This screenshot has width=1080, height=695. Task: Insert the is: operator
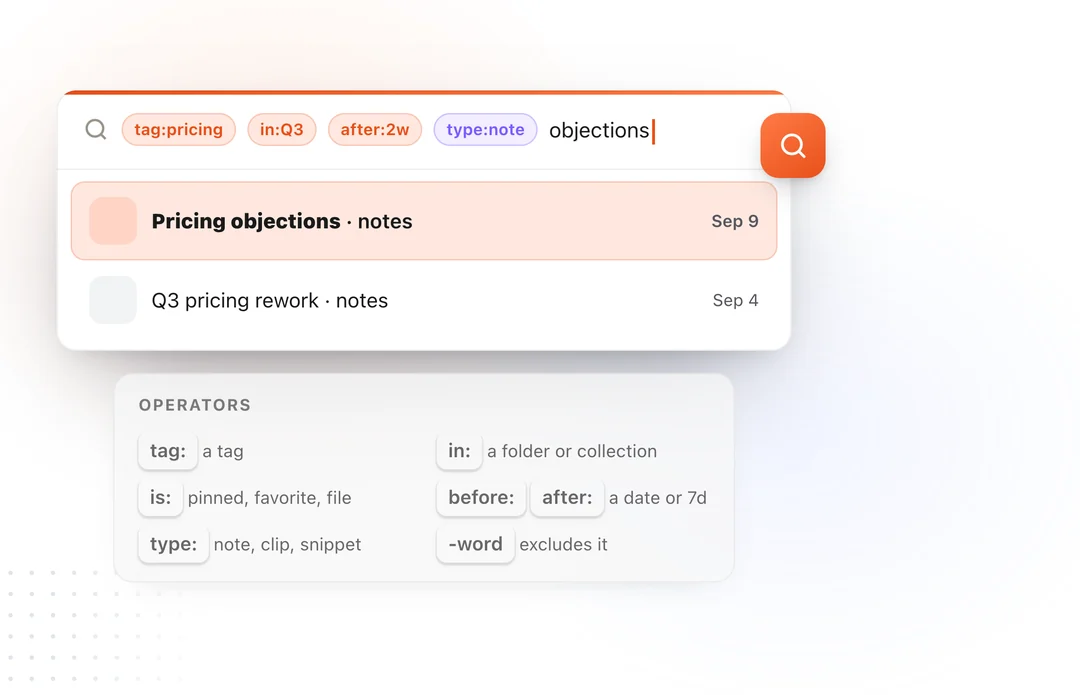(160, 497)
